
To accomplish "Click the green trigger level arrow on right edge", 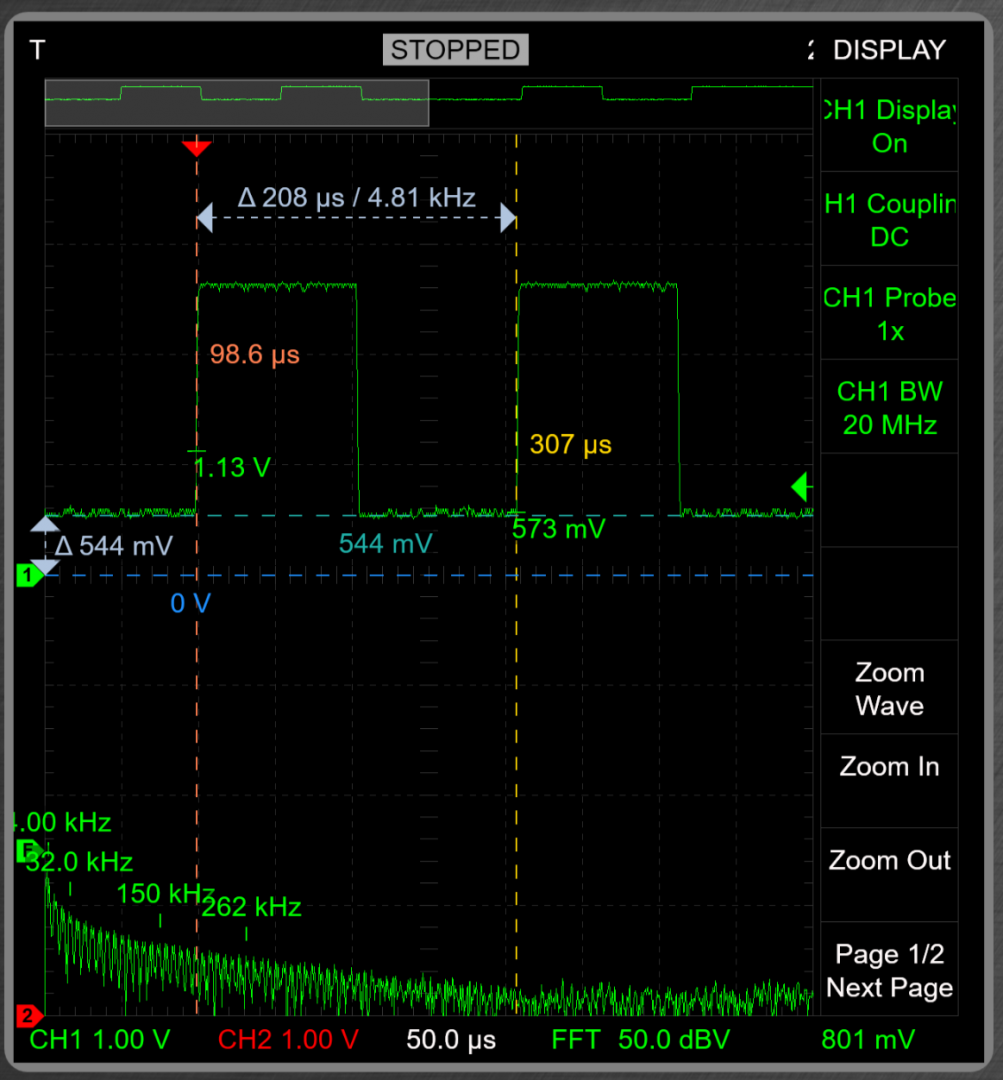I will click(799, 488).
